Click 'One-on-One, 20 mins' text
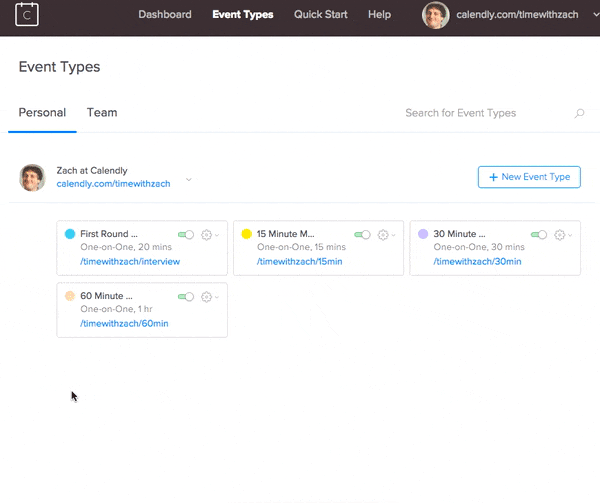 [126, 247]
